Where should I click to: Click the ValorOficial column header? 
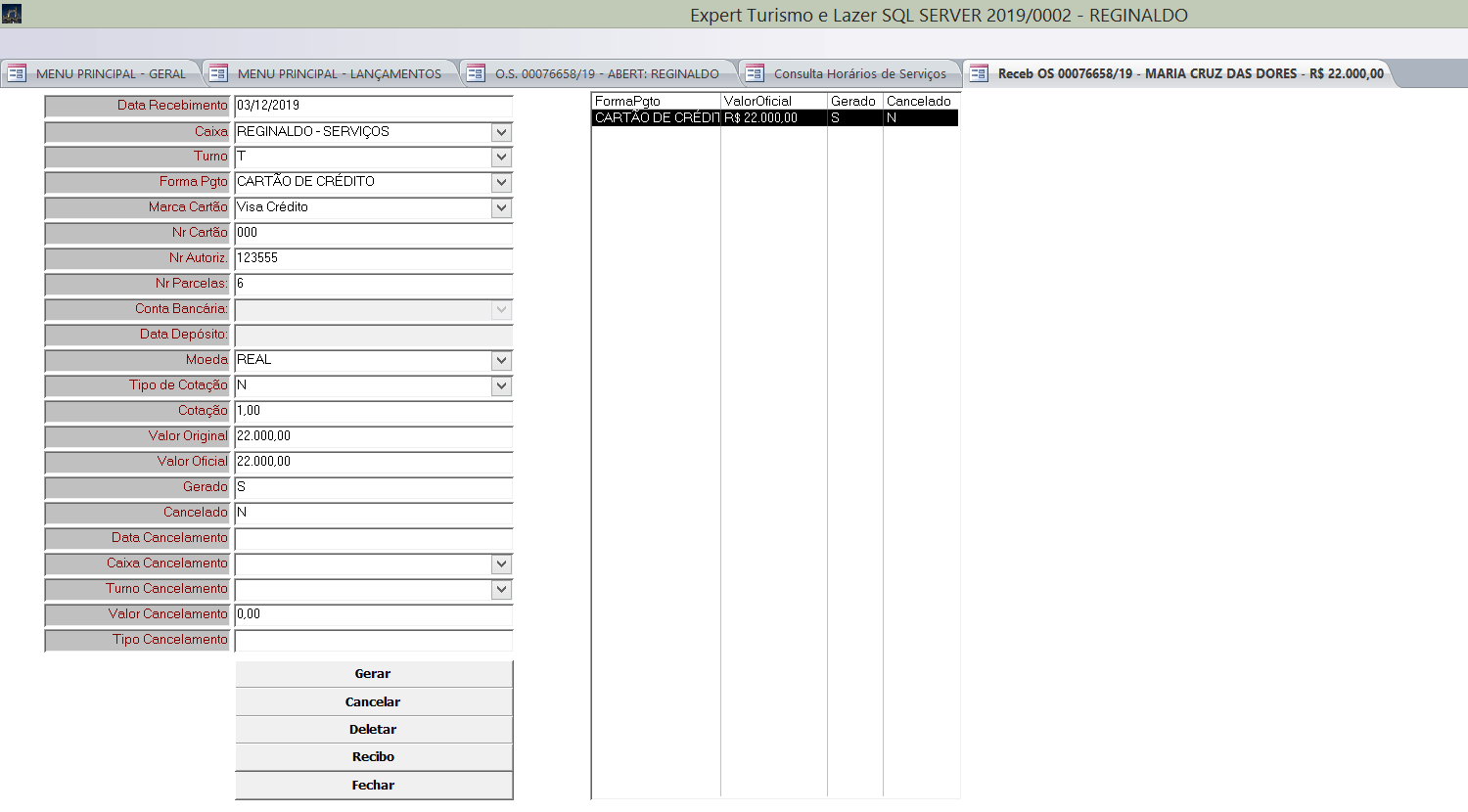(772, 101)
